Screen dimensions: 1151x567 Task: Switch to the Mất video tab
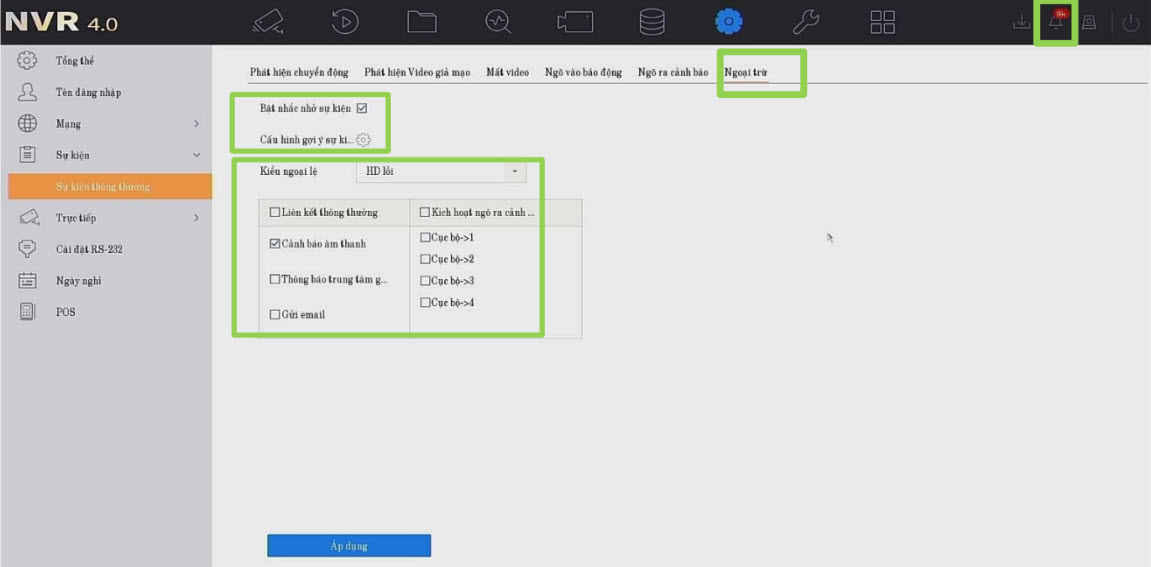(507, 73)
